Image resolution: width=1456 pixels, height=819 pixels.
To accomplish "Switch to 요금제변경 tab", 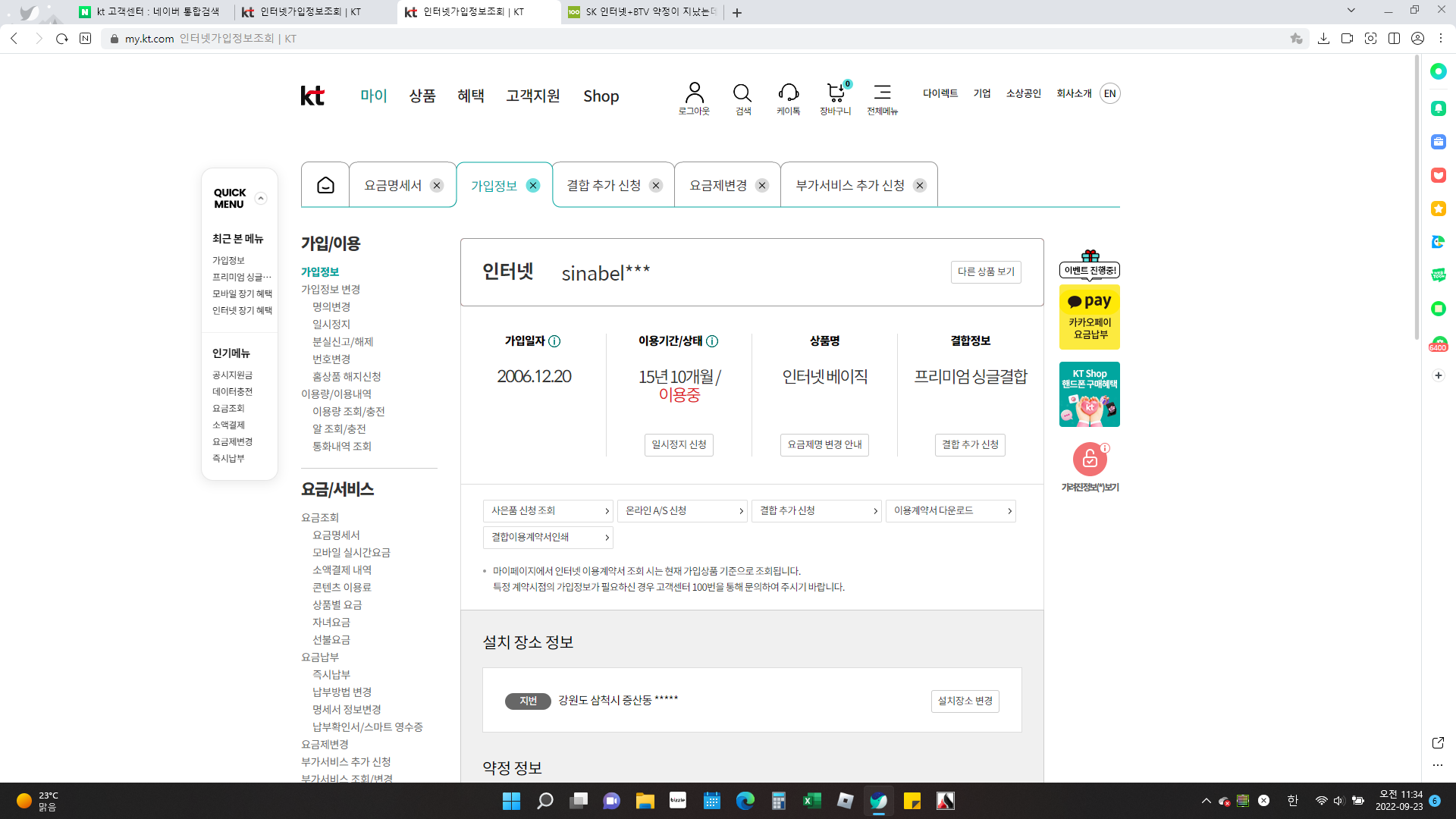I will 718,186.
